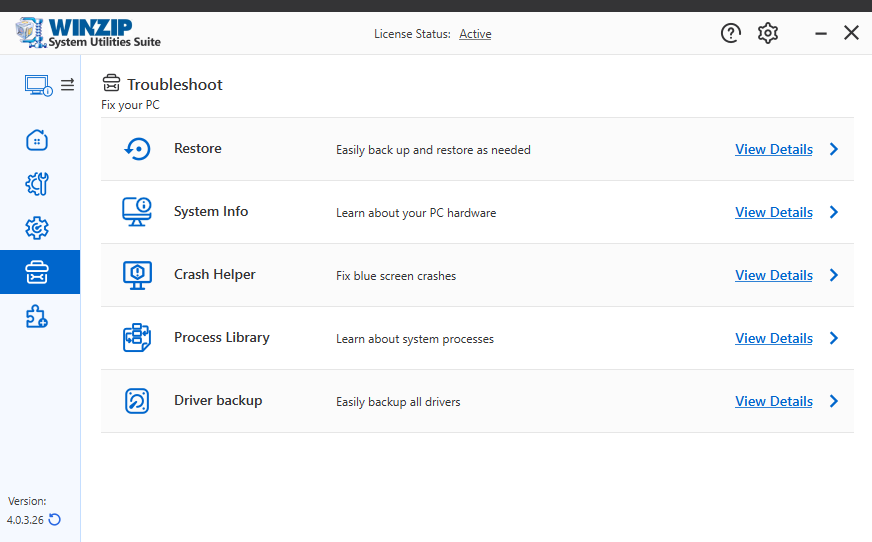Minimize the WinZip window
The height and width of the screenshot is (542, 872).
click(x=821, y=33)
